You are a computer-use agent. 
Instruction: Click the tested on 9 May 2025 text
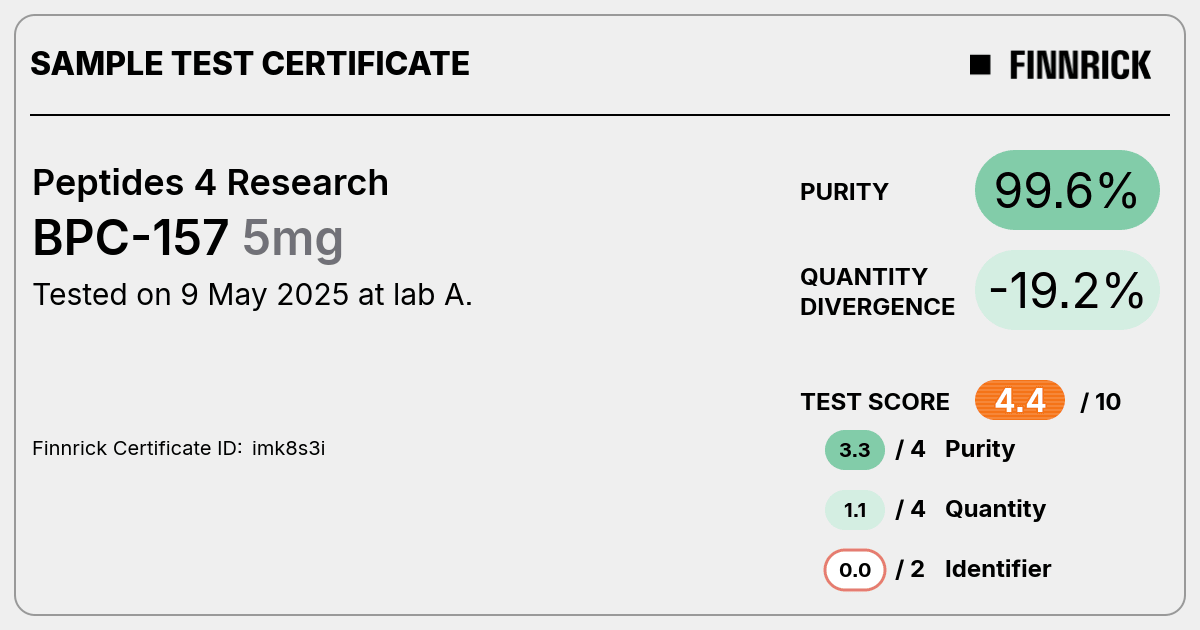[253, 295]
